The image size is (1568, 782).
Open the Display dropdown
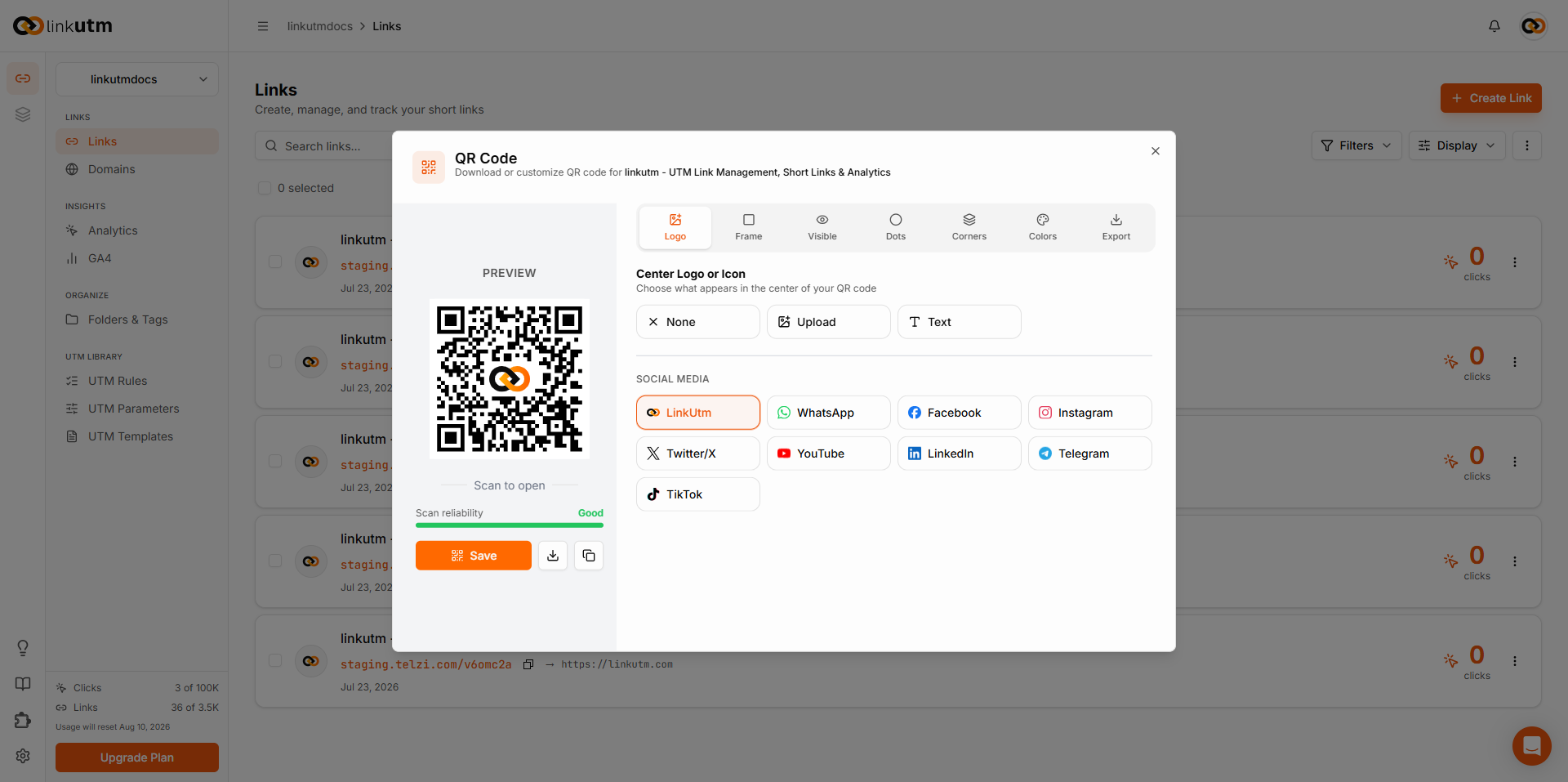(1457, 145)
